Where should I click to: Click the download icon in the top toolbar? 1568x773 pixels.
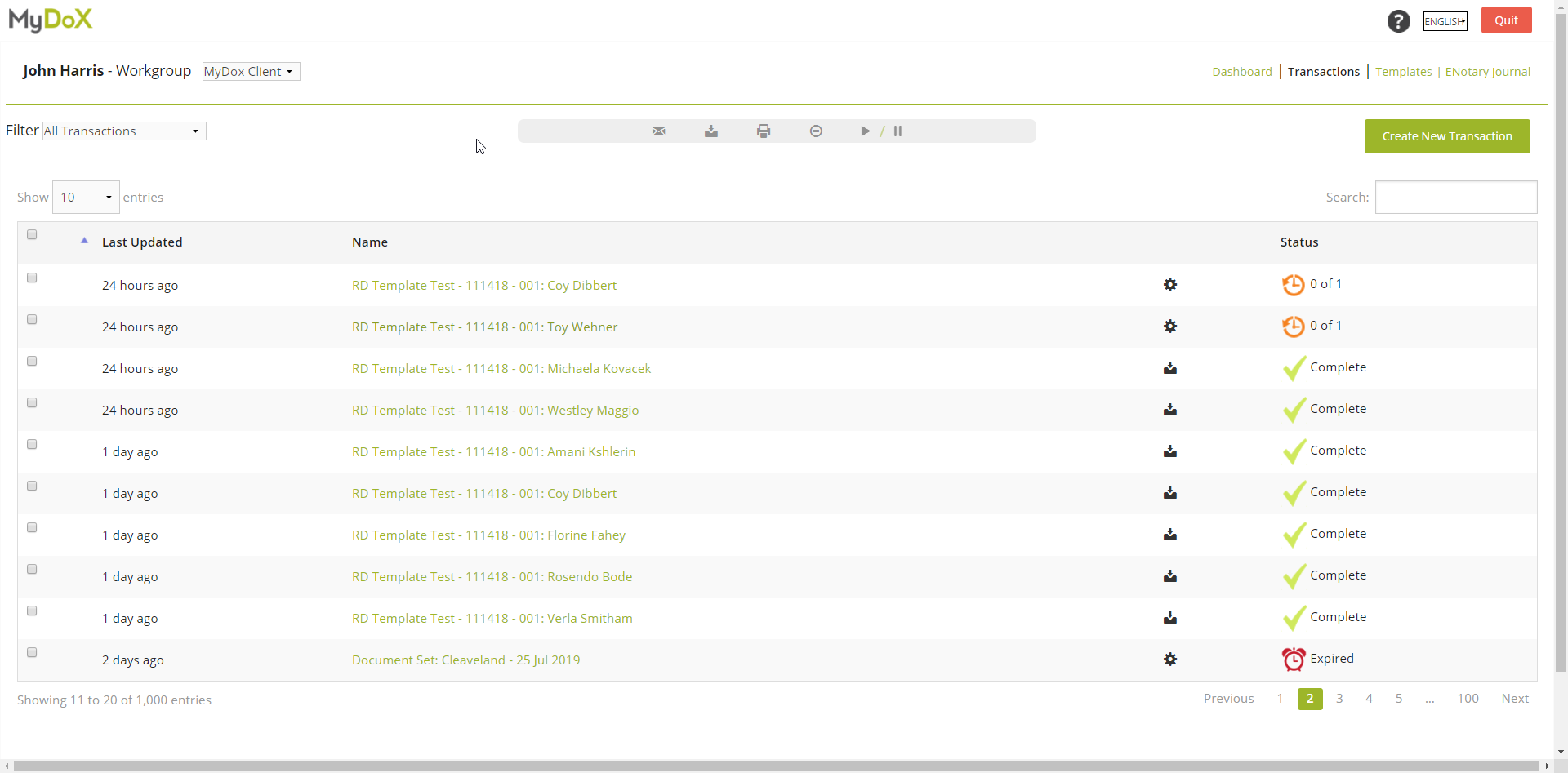coord(711,131)
